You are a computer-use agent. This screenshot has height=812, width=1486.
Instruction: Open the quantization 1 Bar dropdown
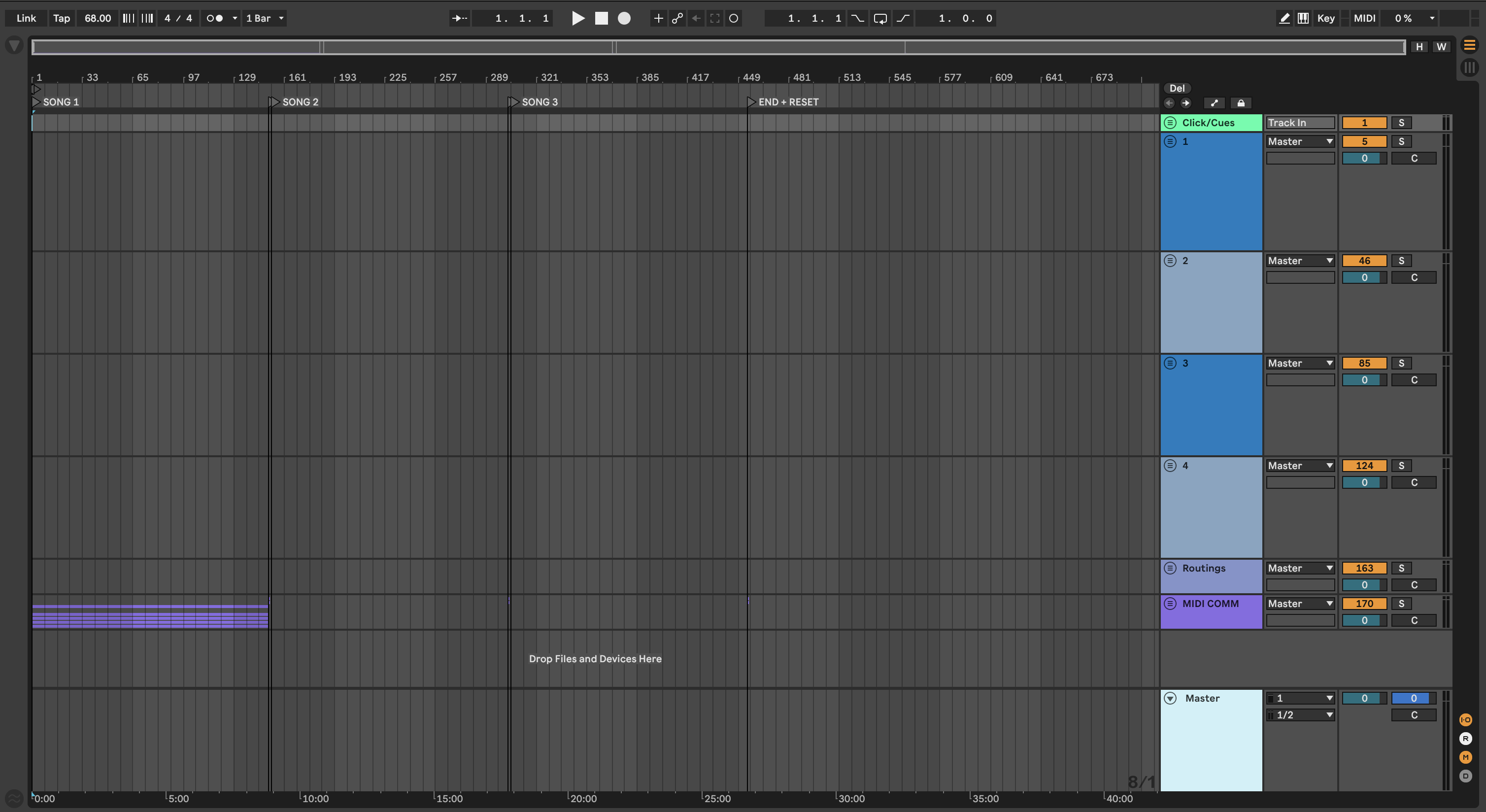pyautogui.click(x=265, y=18)
